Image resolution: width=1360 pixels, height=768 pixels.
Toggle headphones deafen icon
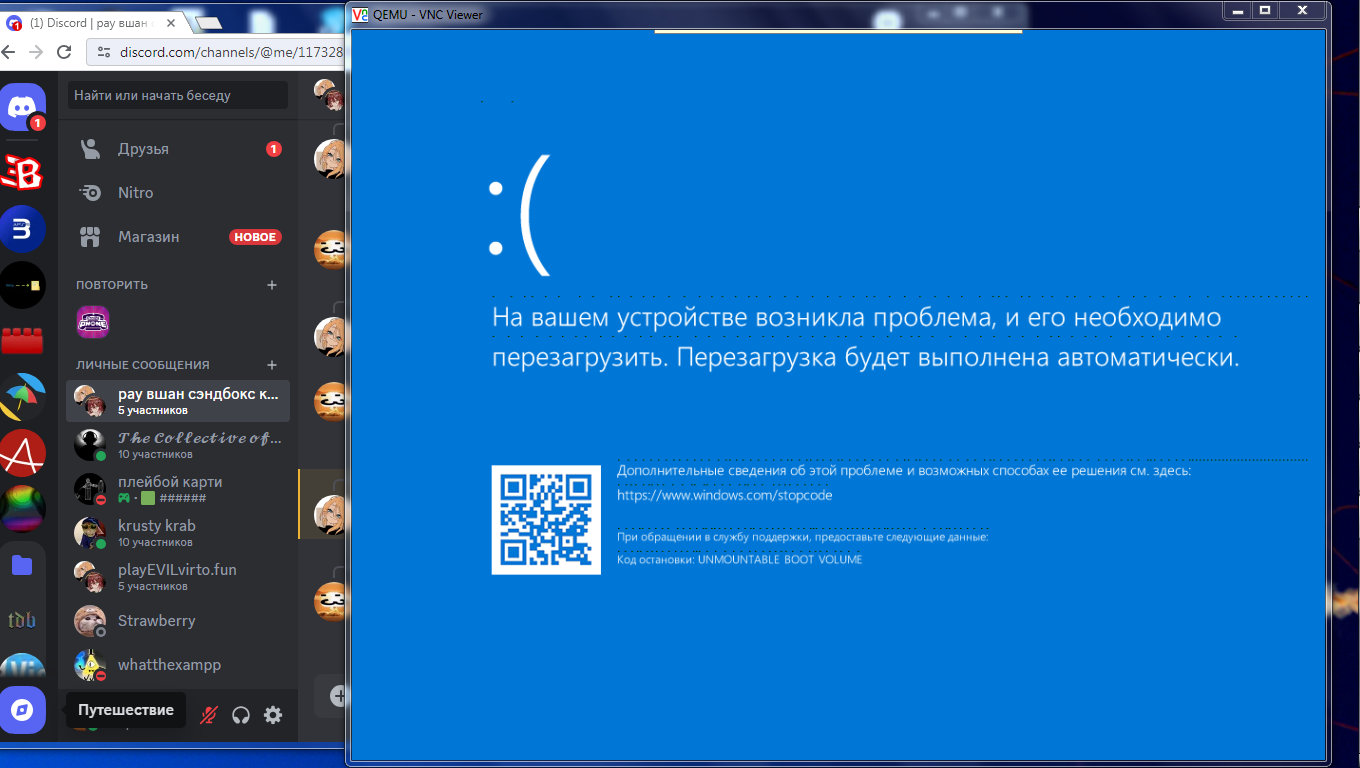pos(241,715)
